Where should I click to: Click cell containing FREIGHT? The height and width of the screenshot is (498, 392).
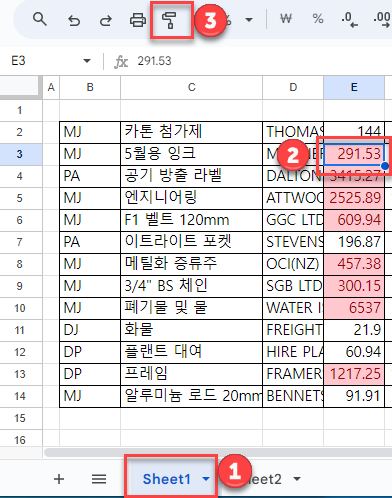(293, 330)
